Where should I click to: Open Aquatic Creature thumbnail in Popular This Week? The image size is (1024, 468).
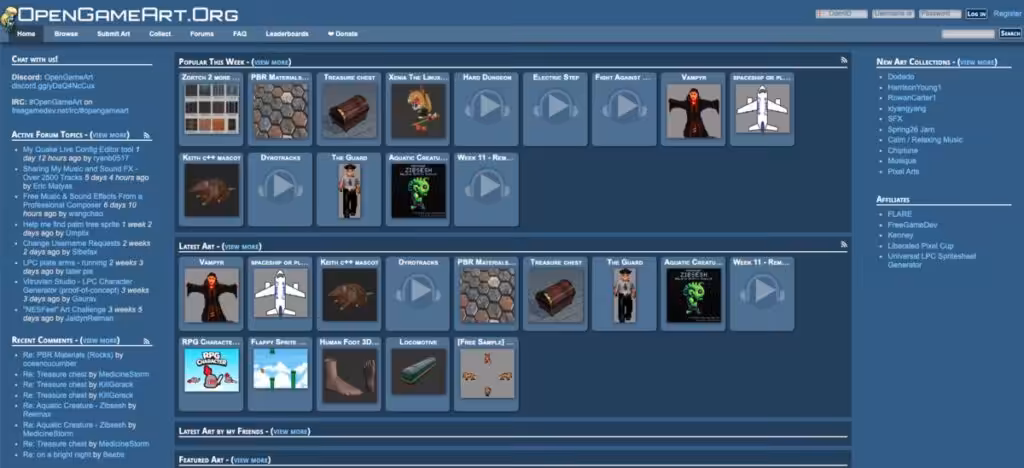tap(418, 191)
